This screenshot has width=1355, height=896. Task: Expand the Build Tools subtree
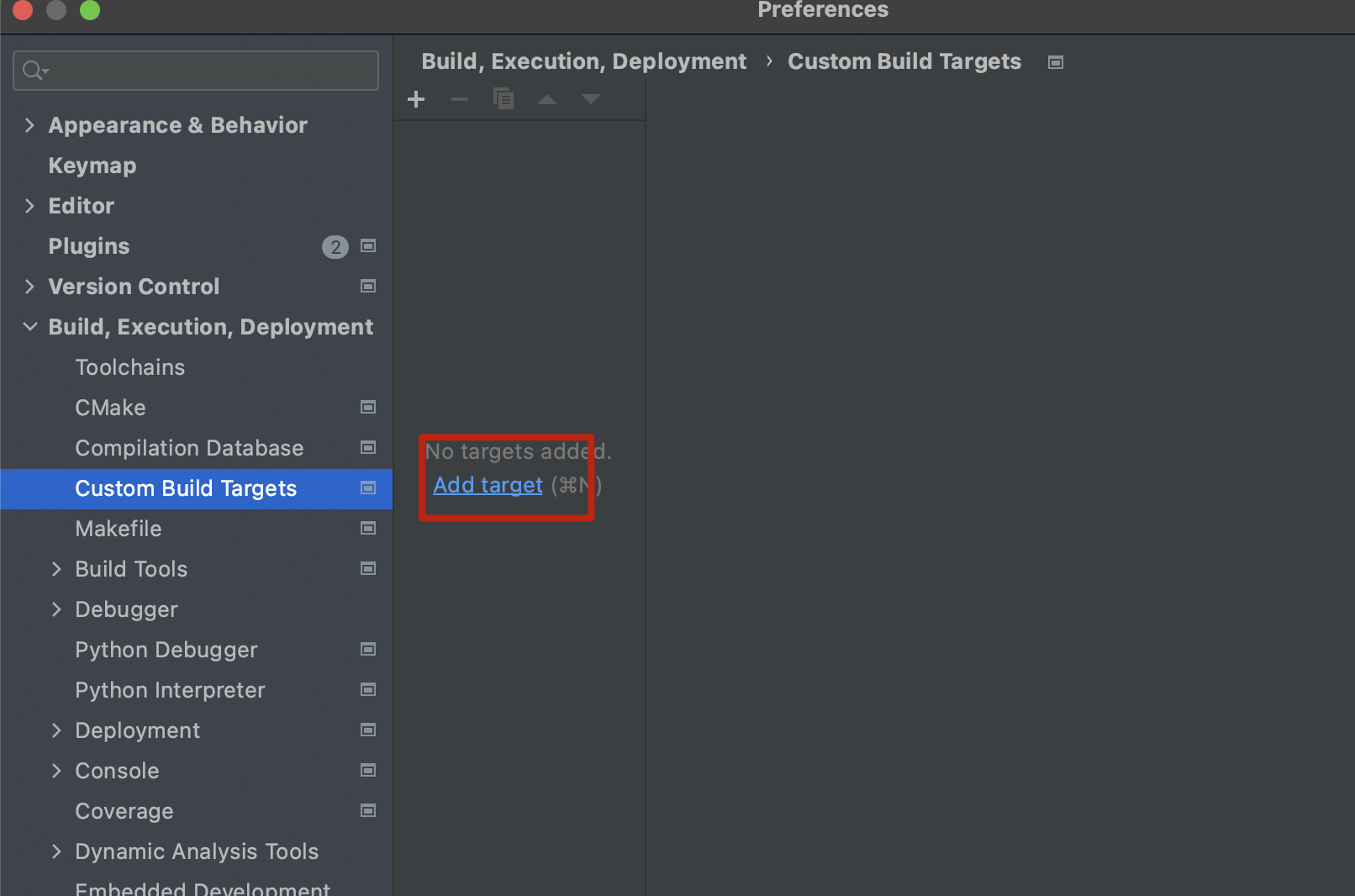56,569
